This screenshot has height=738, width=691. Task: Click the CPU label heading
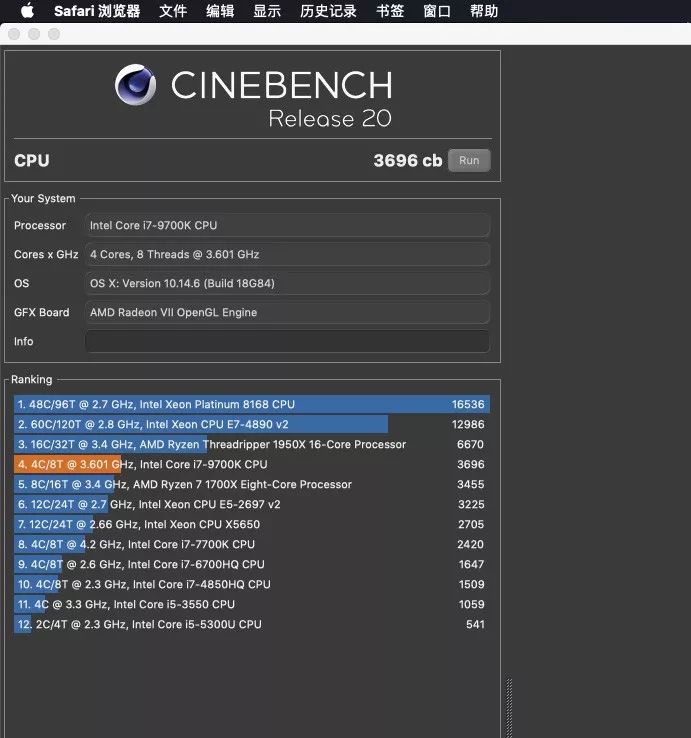(32, 160)
